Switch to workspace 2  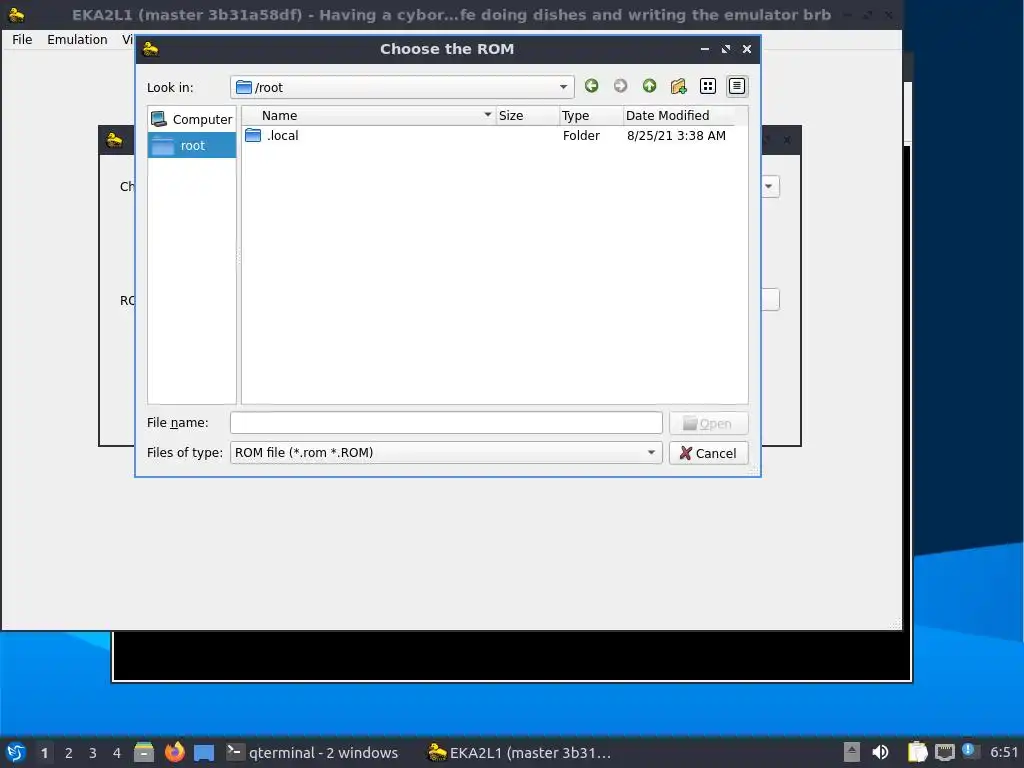pos(69,753)
